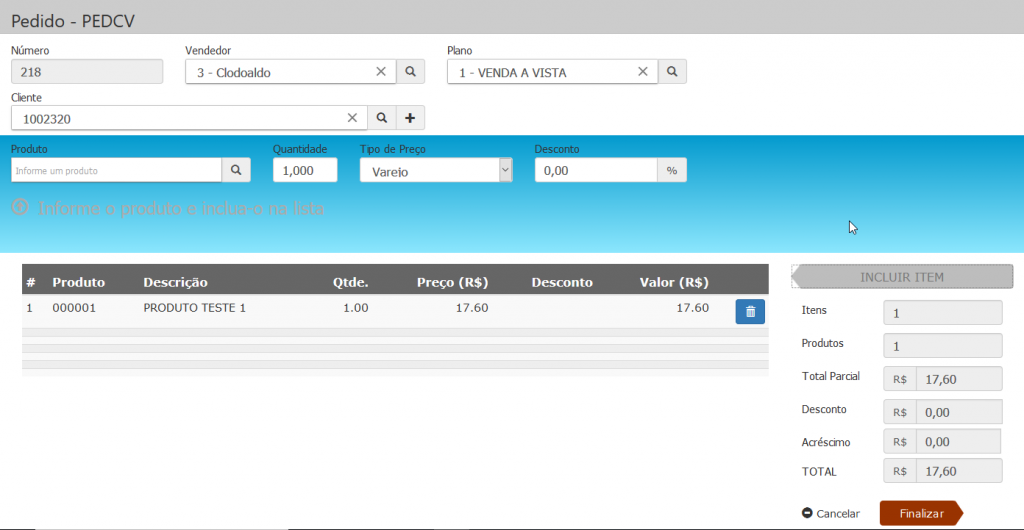This screenshot has height=530, width=1024.
Task: Open product search magnifier icon
Action: pos(236,171)
